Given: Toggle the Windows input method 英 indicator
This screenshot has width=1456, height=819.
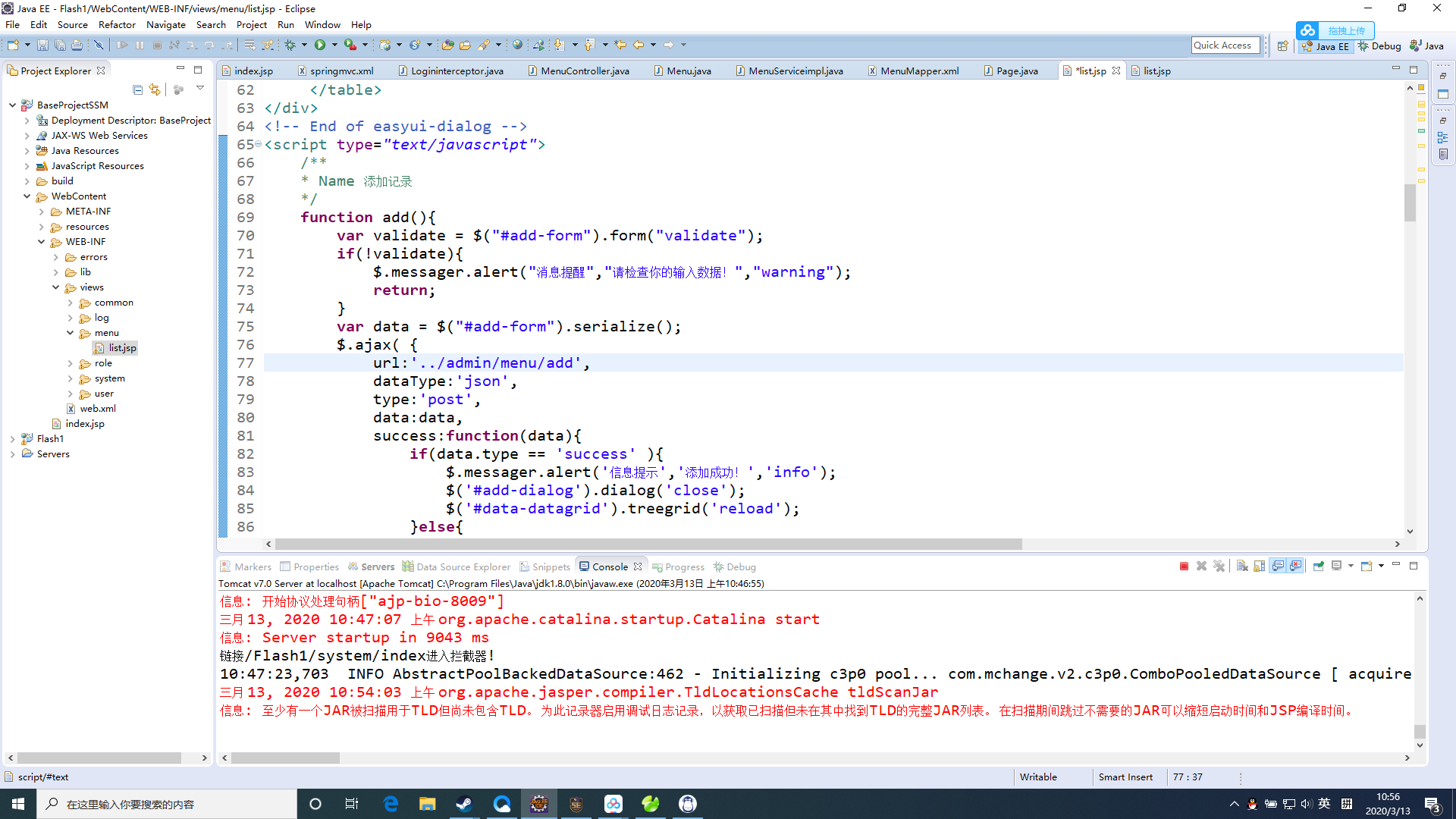Looking at the screenshot, I should coord(1324,804).
